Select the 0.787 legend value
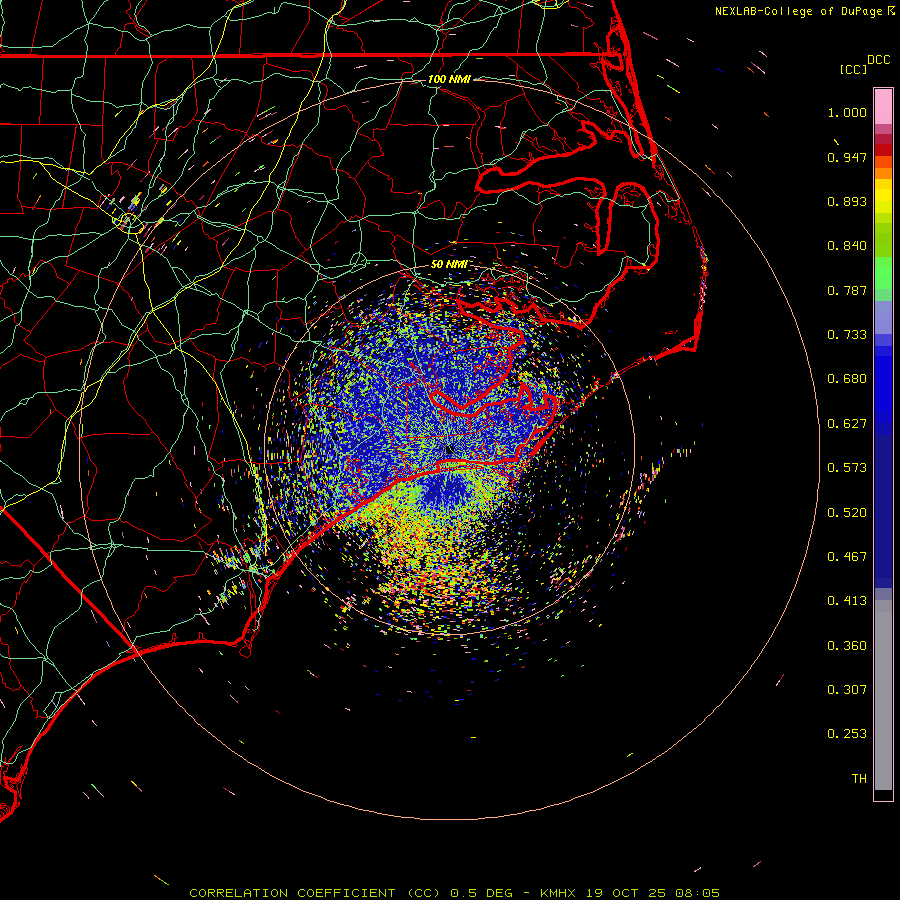Viewport: 900px width, 900px height. [847, 290]
